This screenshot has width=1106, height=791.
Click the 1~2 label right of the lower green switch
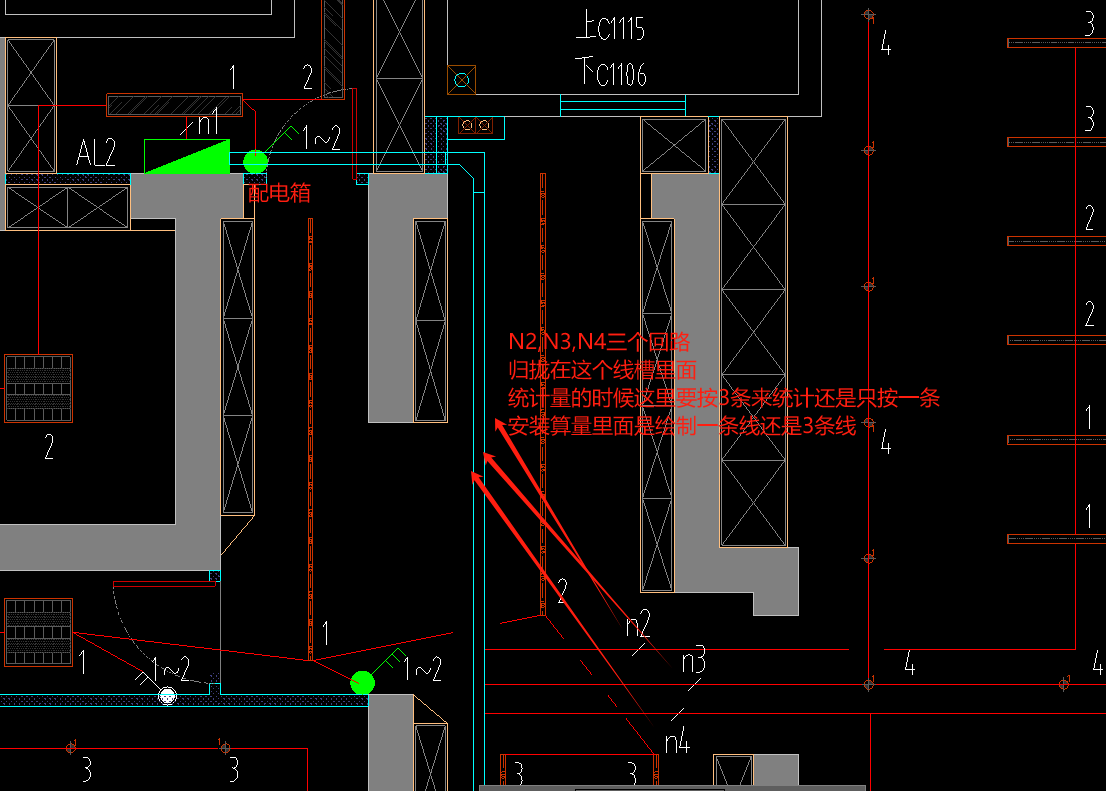point(423,668)
